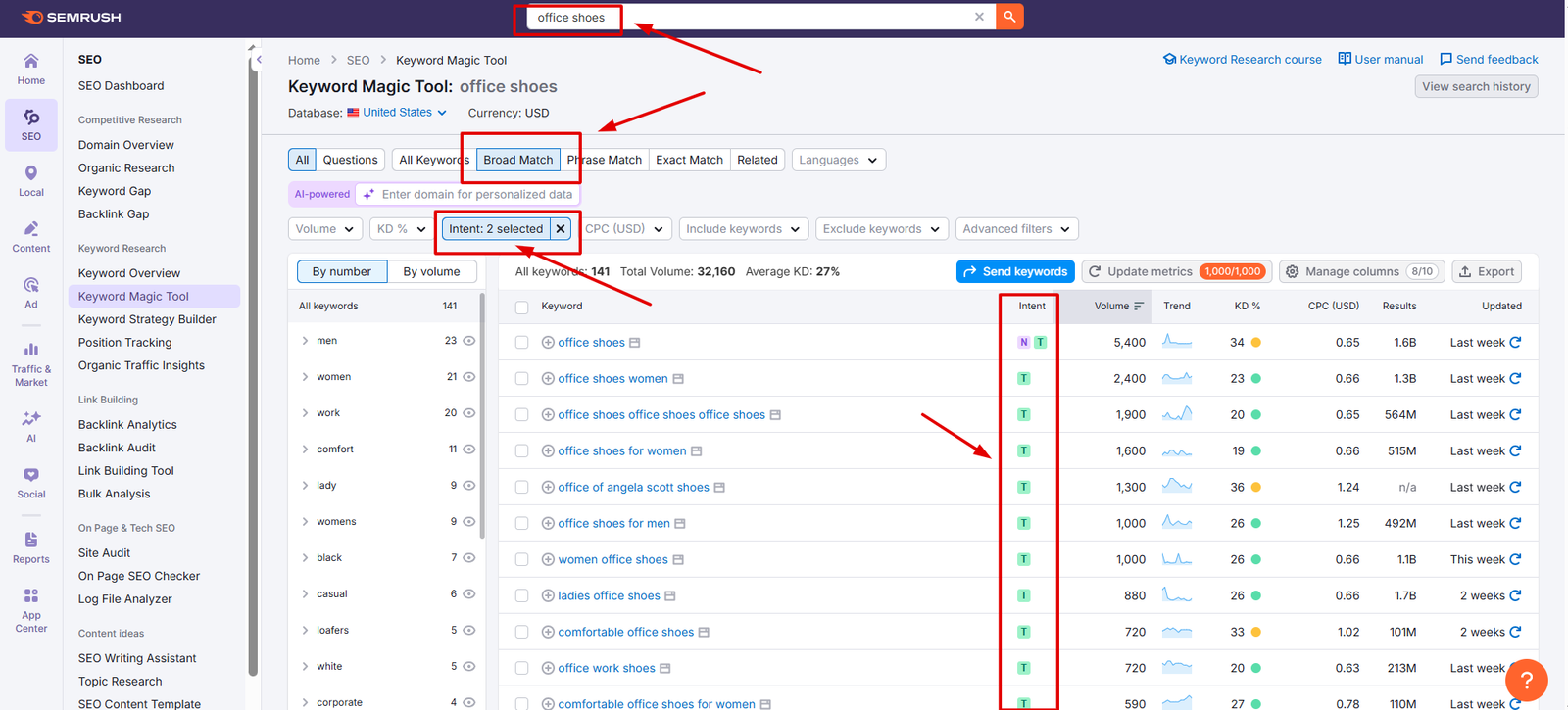The width and height of the screenshot is (1568, 710).
Task: Click the Volume column sort icon
Action: [x=1139, y=306]
